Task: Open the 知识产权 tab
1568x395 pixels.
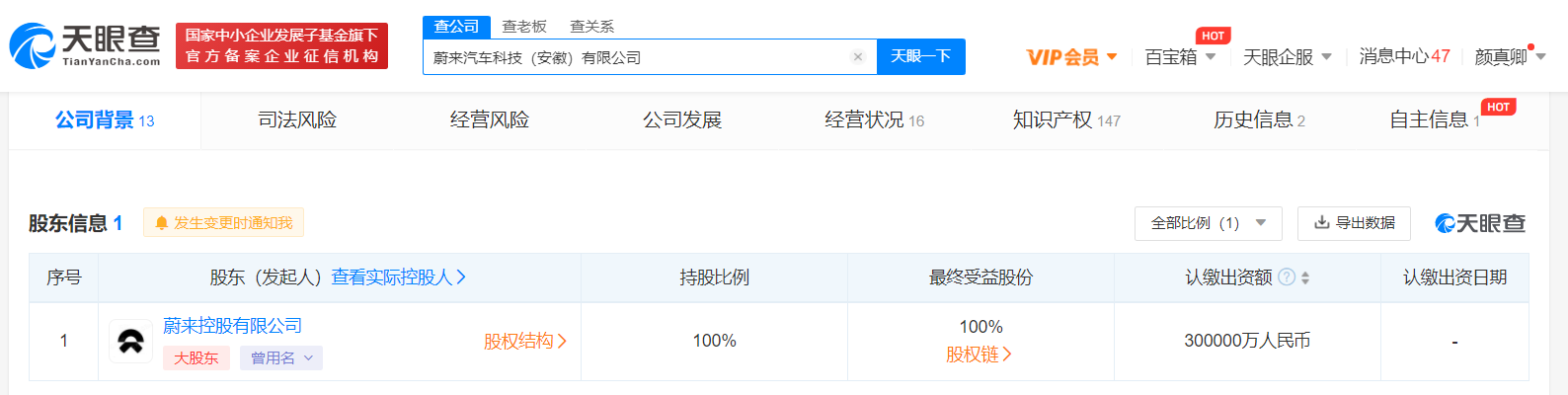Action: click(x=1065, y=120)
